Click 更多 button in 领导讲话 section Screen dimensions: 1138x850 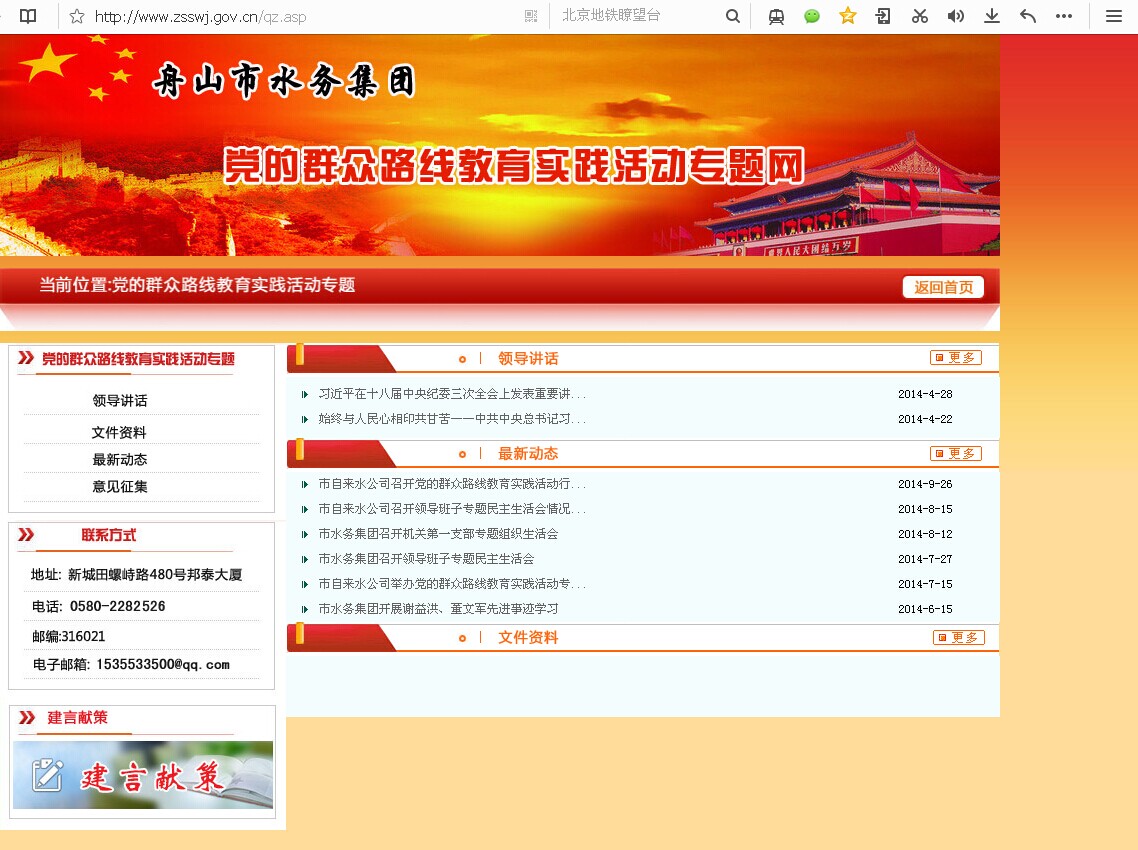click(956, 358)
